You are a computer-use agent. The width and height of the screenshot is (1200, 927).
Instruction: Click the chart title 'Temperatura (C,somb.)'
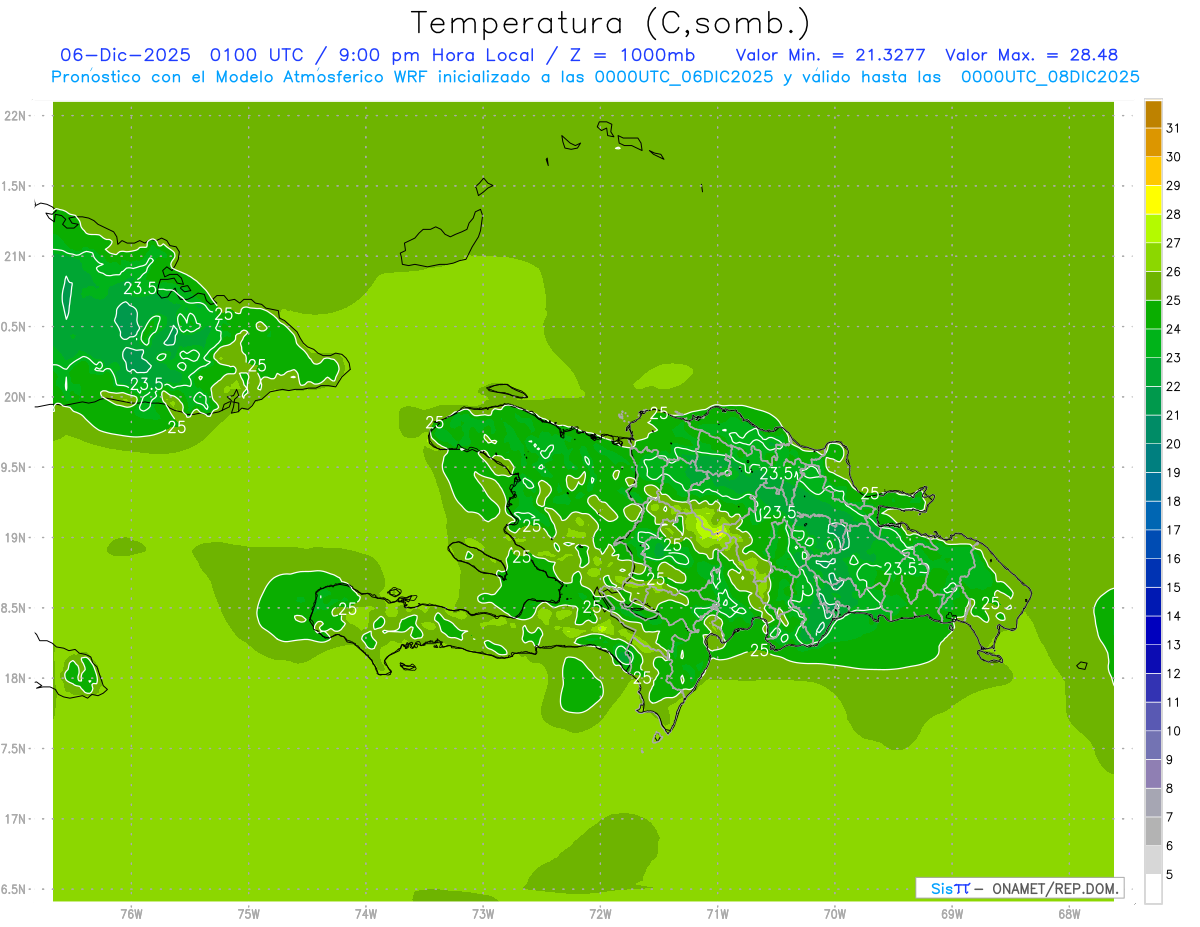click(611, 22)
